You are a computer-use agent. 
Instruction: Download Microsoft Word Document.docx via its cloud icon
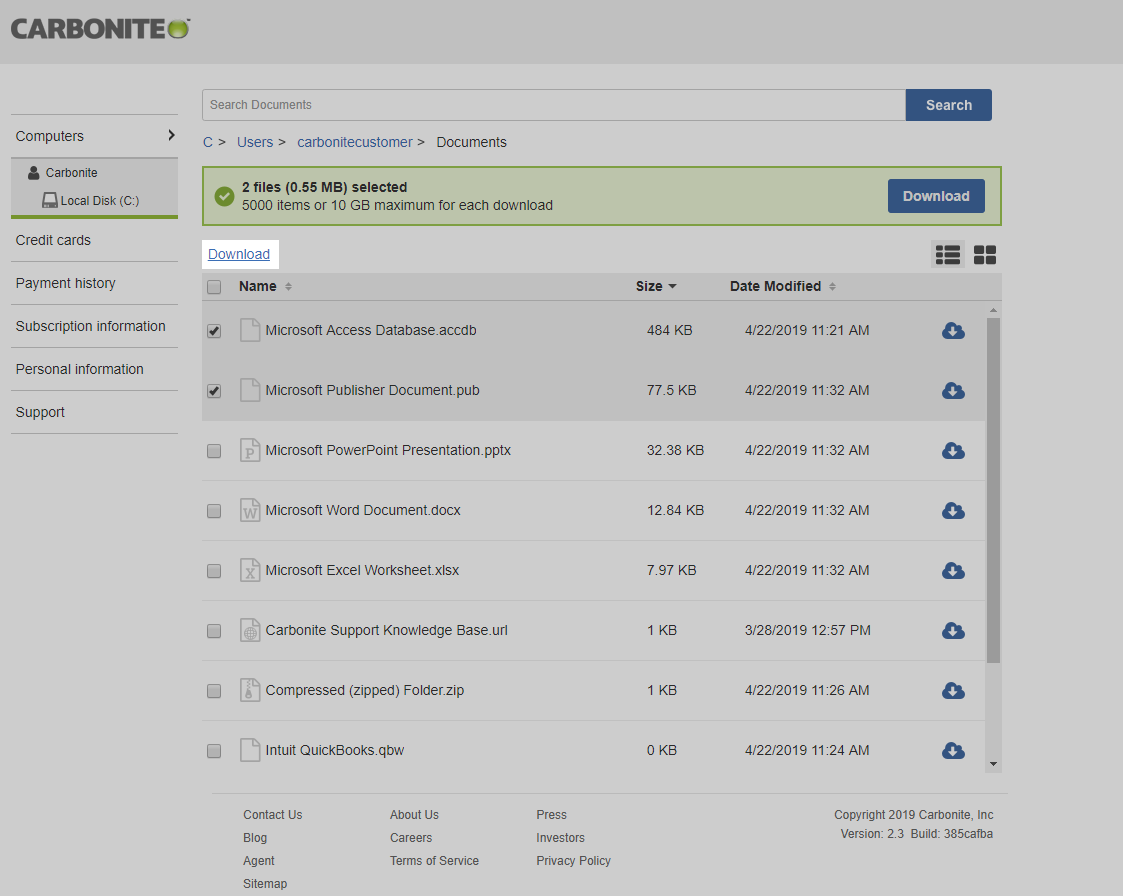pyautogui.click(x=953, y=510)
